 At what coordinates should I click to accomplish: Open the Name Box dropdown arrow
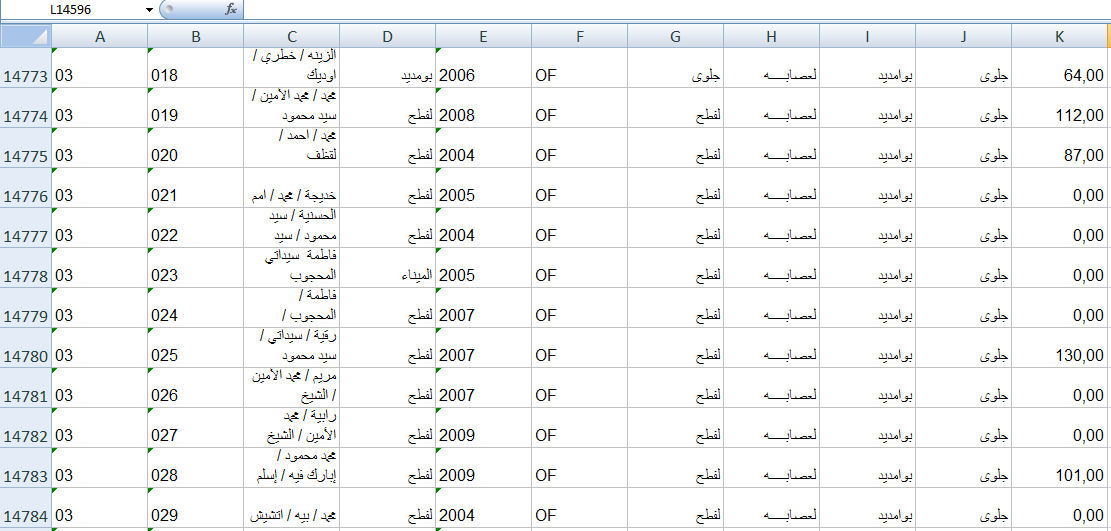point(149,9)
